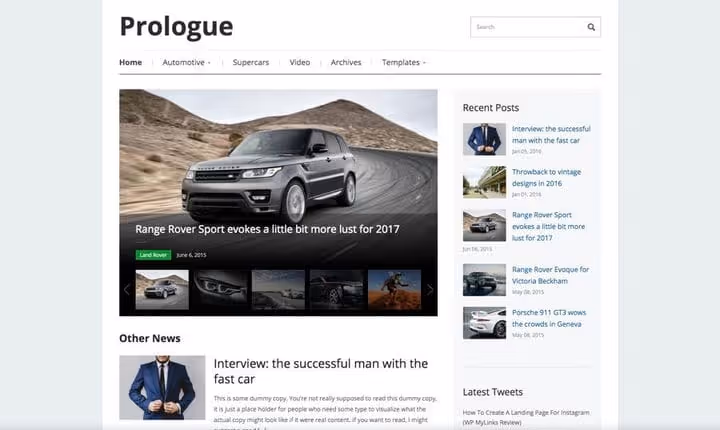
Task: Click the white Porsche thumbnail in Recent Posts
Action: (x=484, y=322)
